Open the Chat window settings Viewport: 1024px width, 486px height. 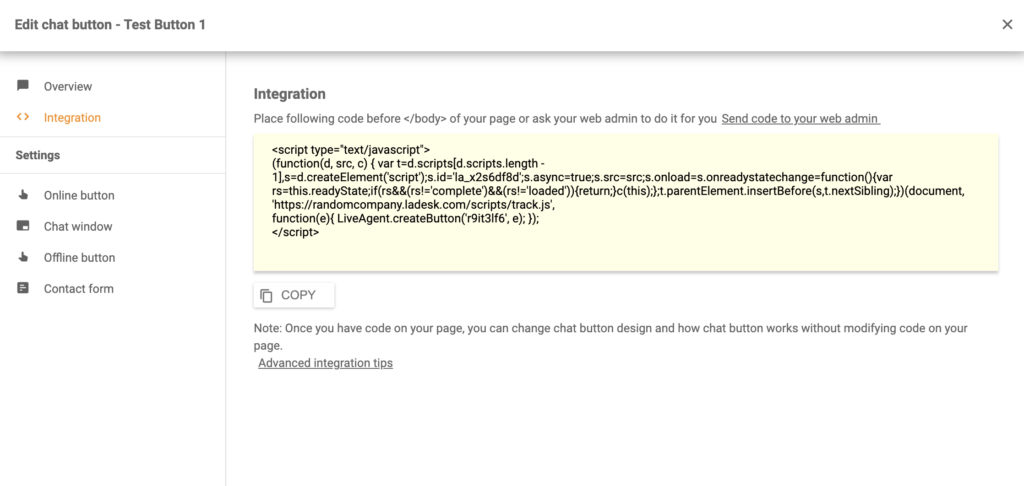point(78,227)
